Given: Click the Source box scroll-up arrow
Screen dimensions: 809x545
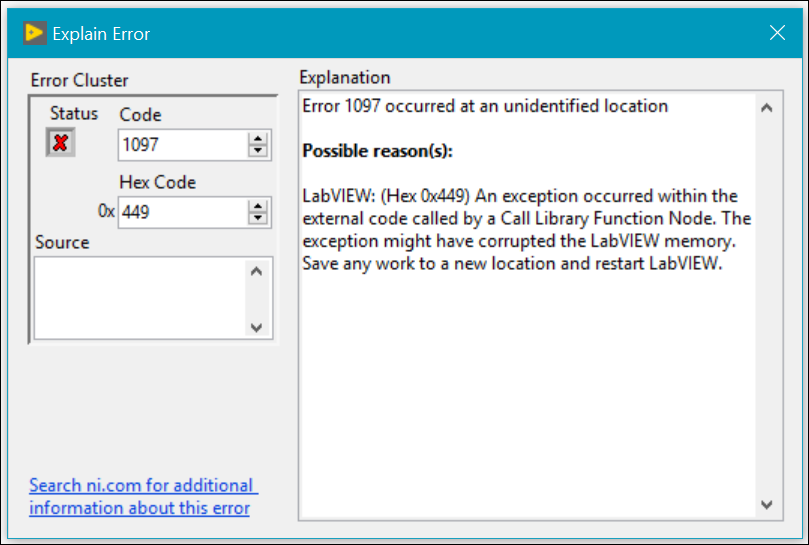Looking at the screenshot, I should point(256,271).
